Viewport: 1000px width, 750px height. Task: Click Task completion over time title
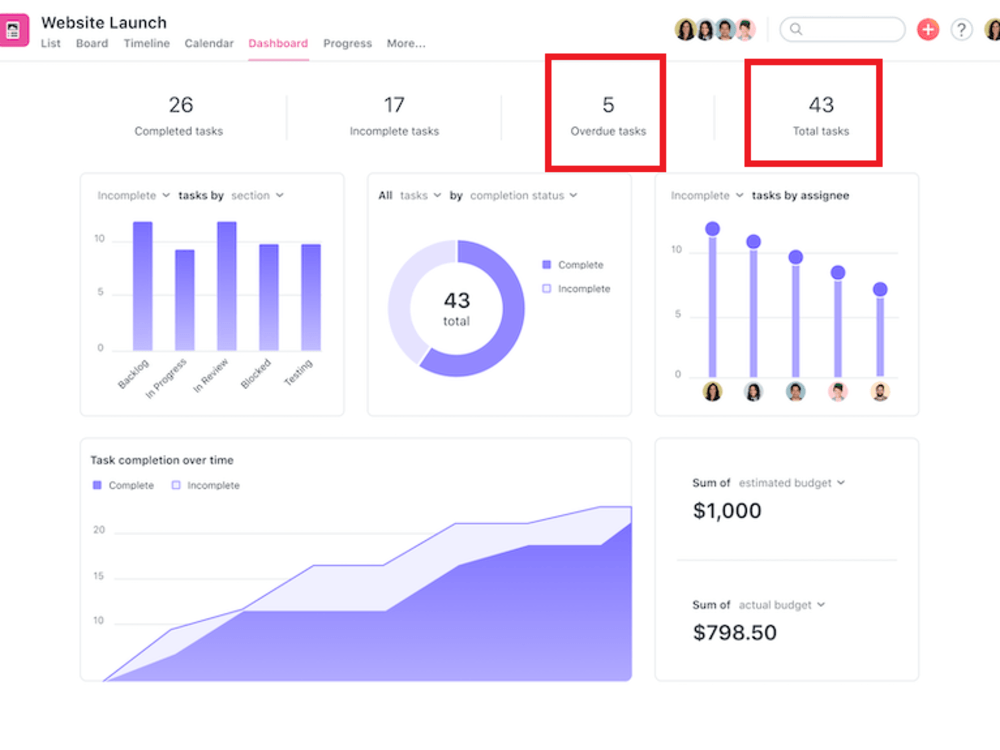(162, 460)
